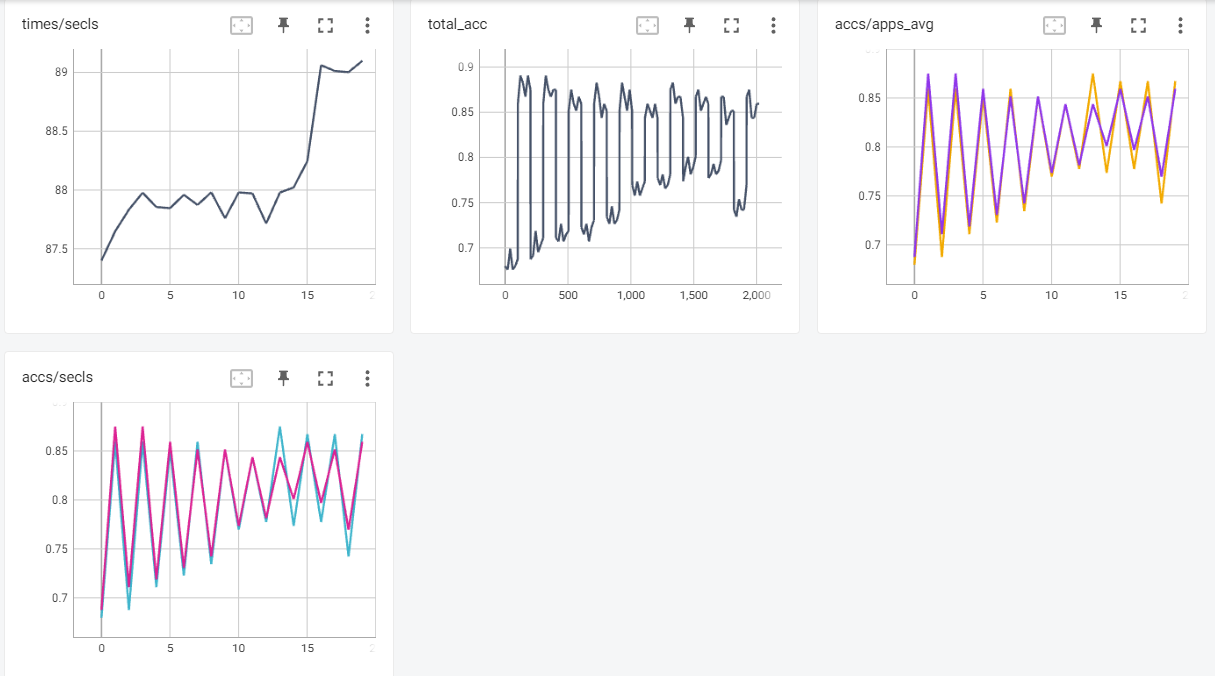Click the total_acc card title
The width and height of the screenshot is (1215, 676).
[x=457, y=25]
